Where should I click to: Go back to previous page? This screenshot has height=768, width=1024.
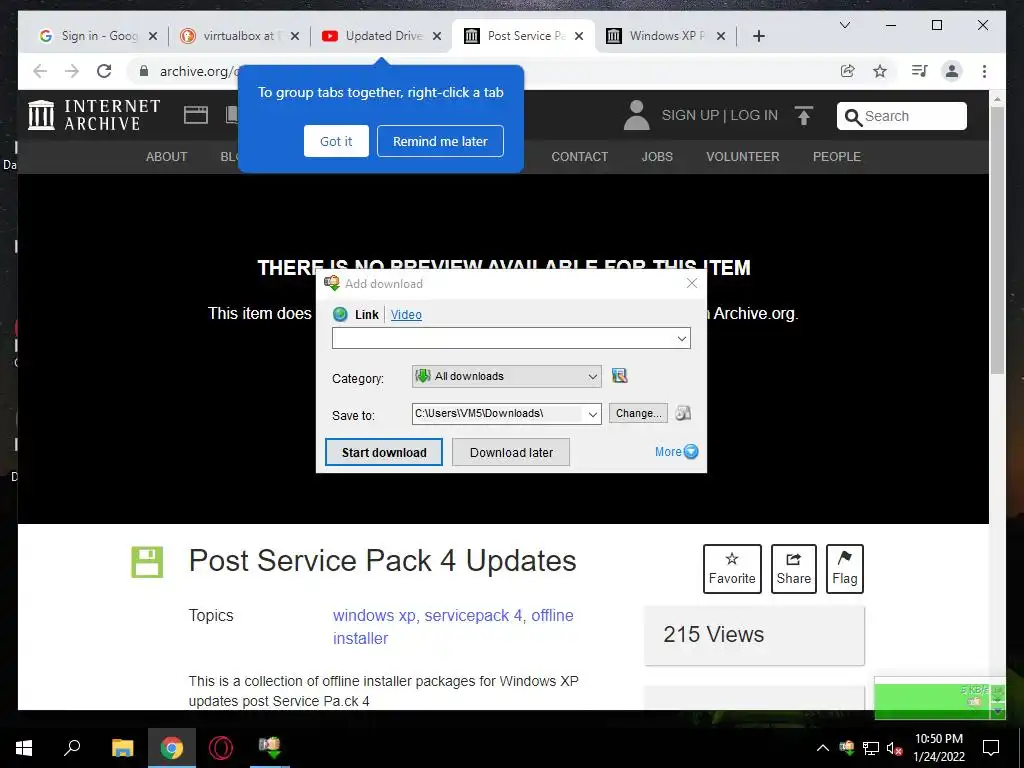click(x=40, y=71)
